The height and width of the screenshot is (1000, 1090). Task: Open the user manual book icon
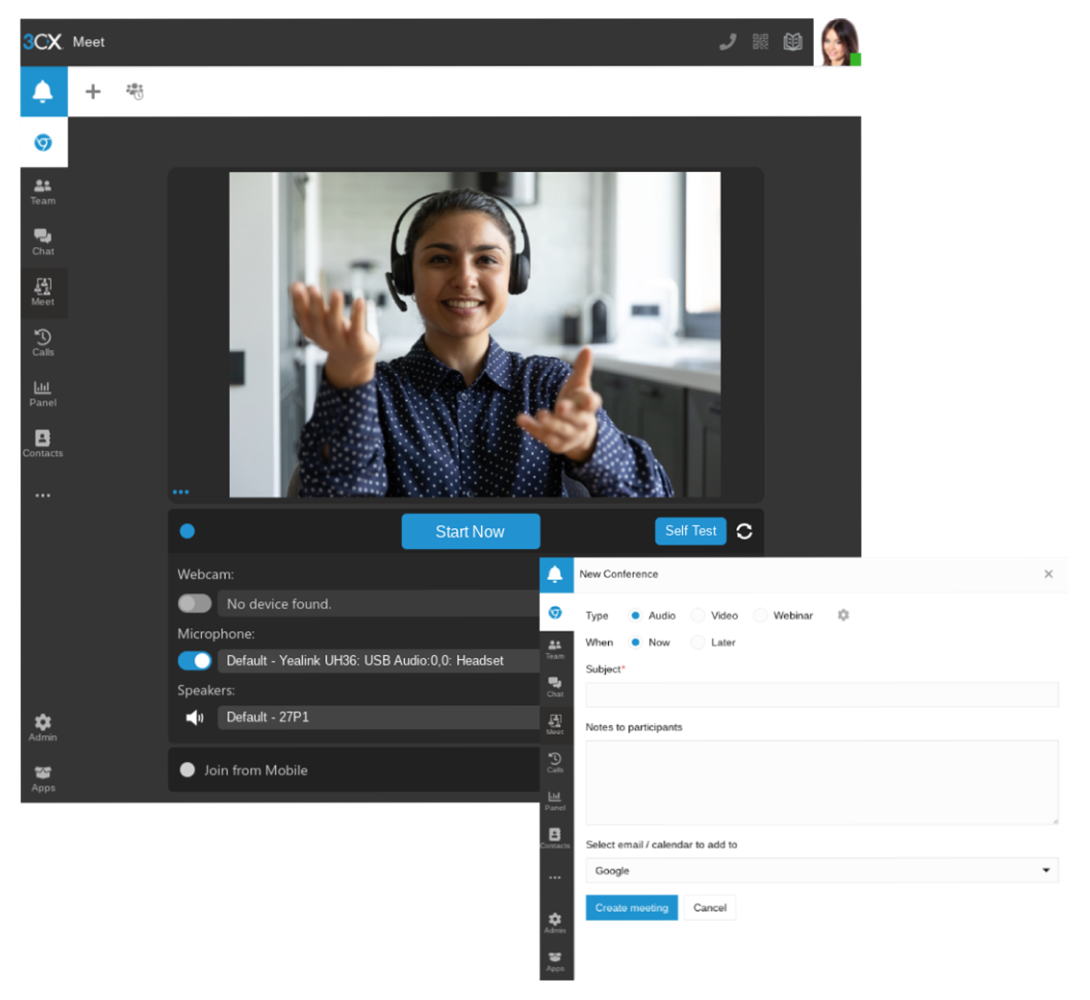point(792,42)
